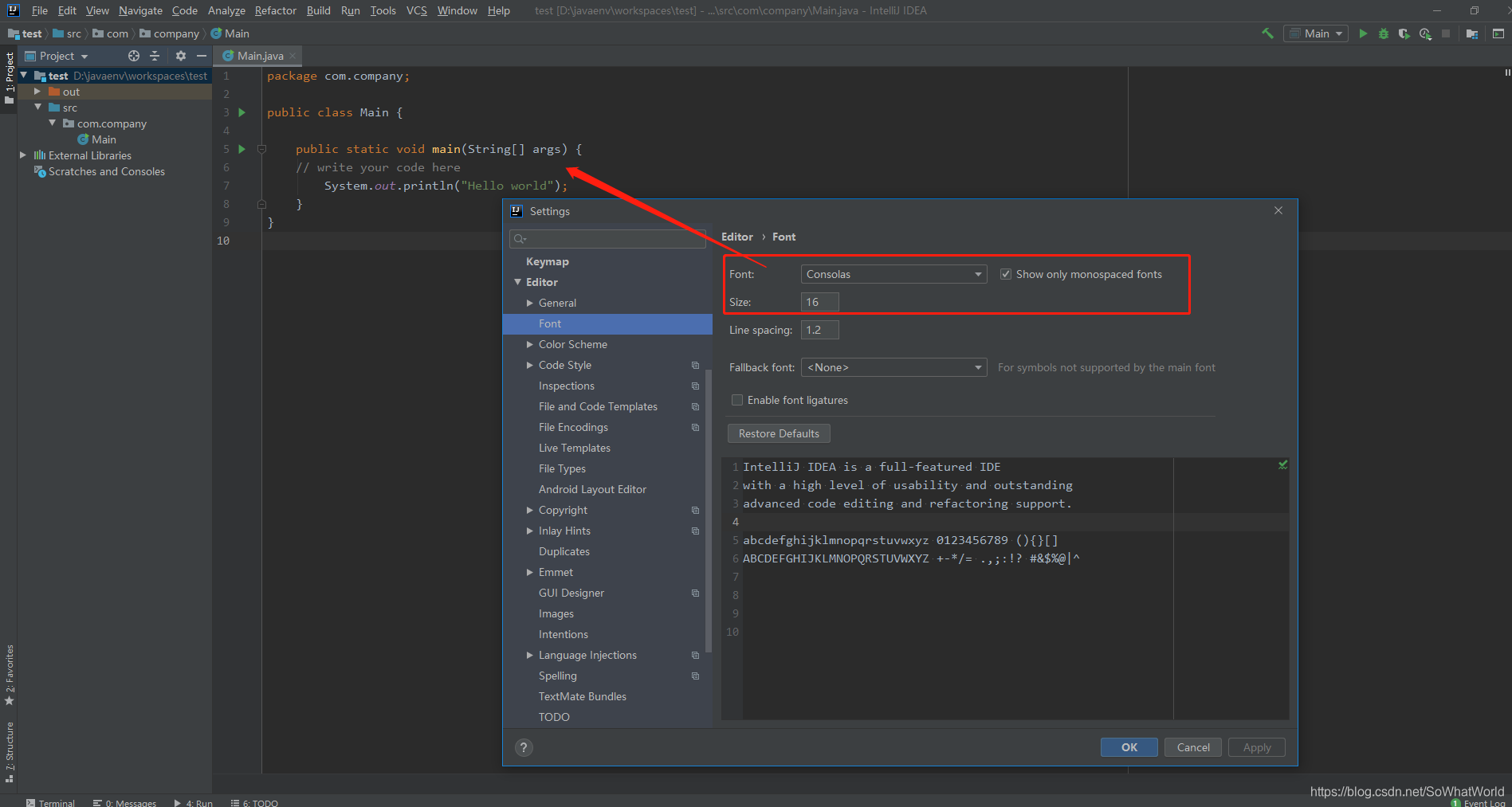
Task: Click the Run Anything icon at top right
Action: point(1498,33)
